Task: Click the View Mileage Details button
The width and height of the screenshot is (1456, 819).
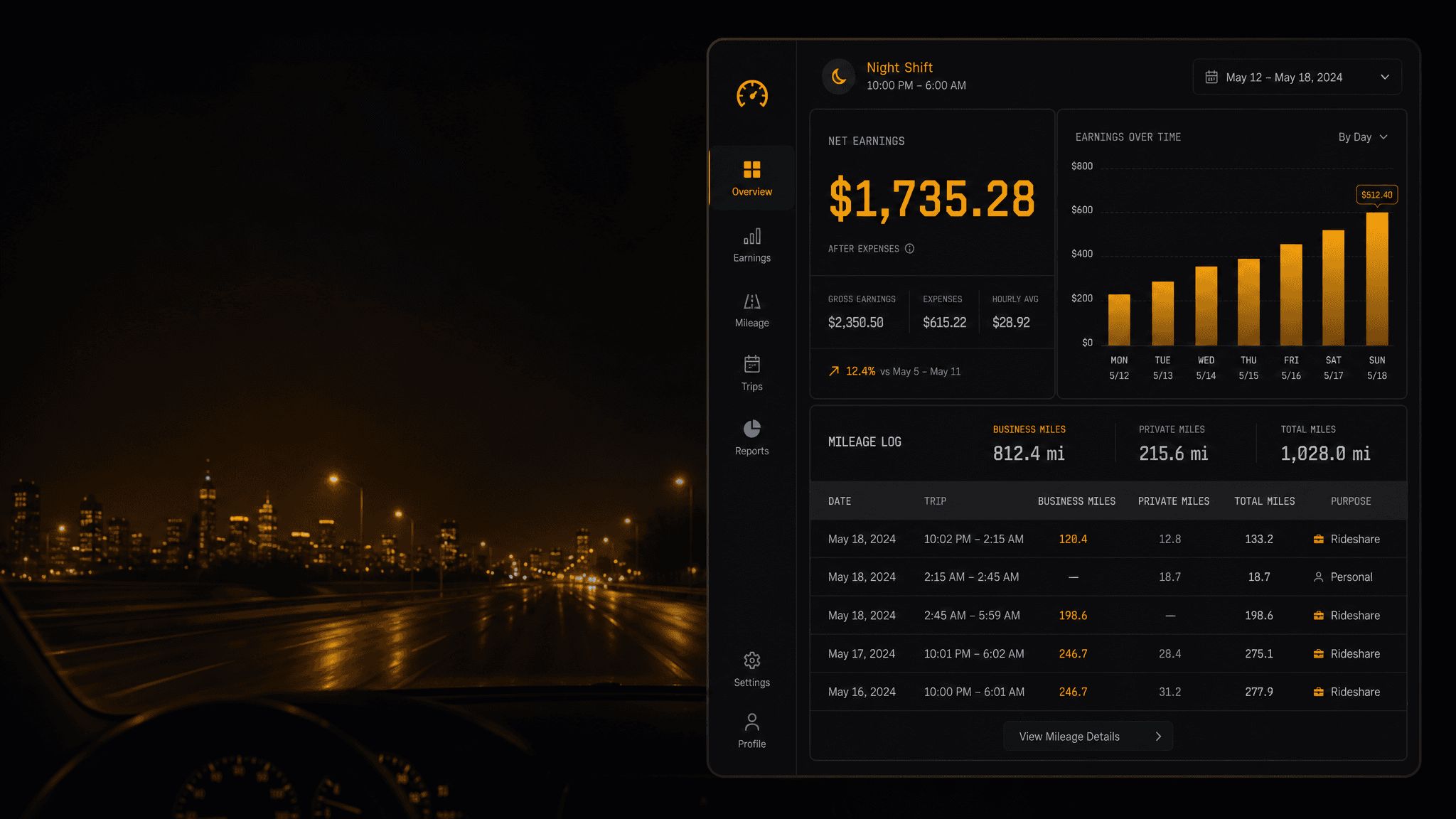Action: [1088, 737]
